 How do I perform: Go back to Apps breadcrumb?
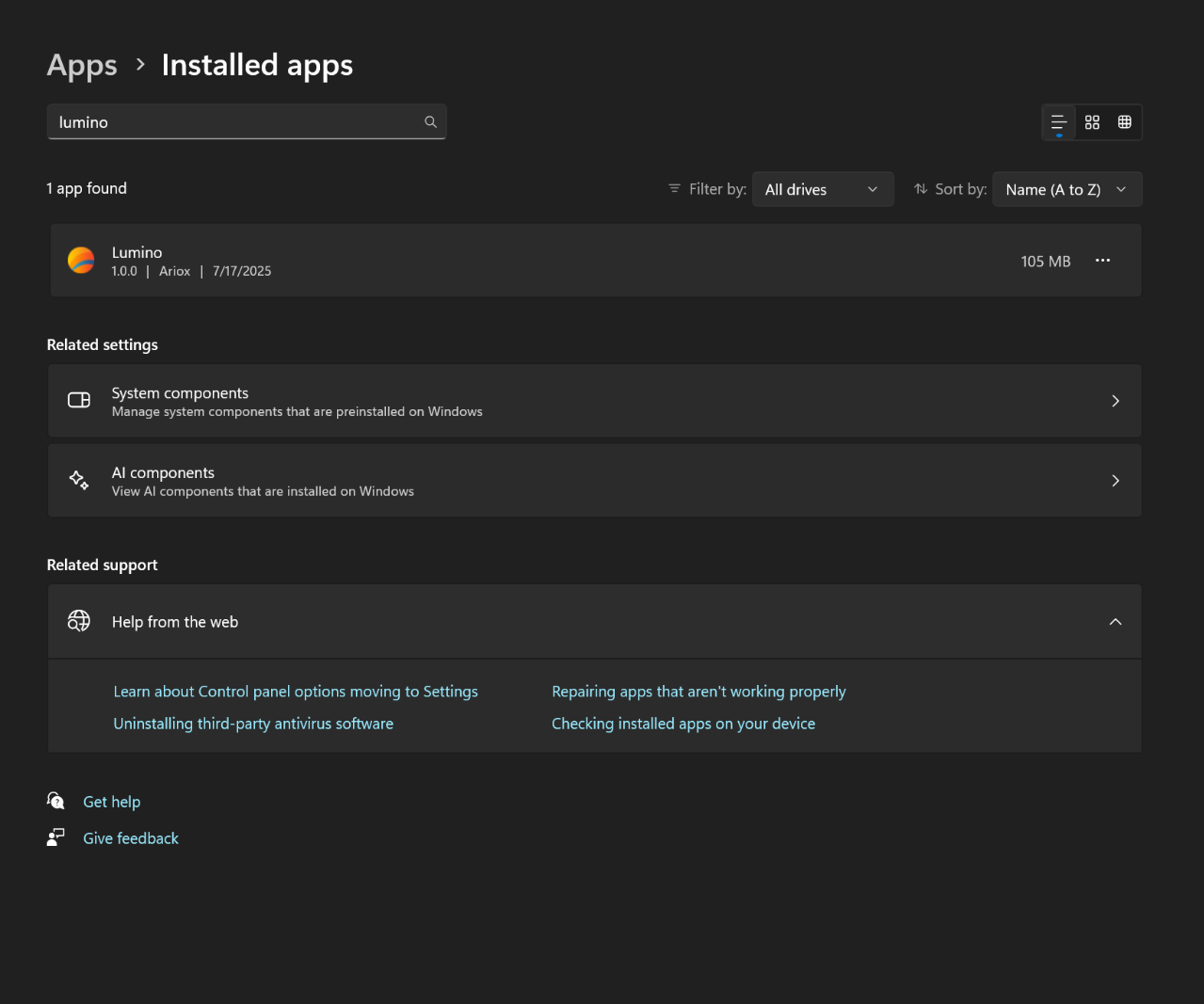click(x=82, y=65)
